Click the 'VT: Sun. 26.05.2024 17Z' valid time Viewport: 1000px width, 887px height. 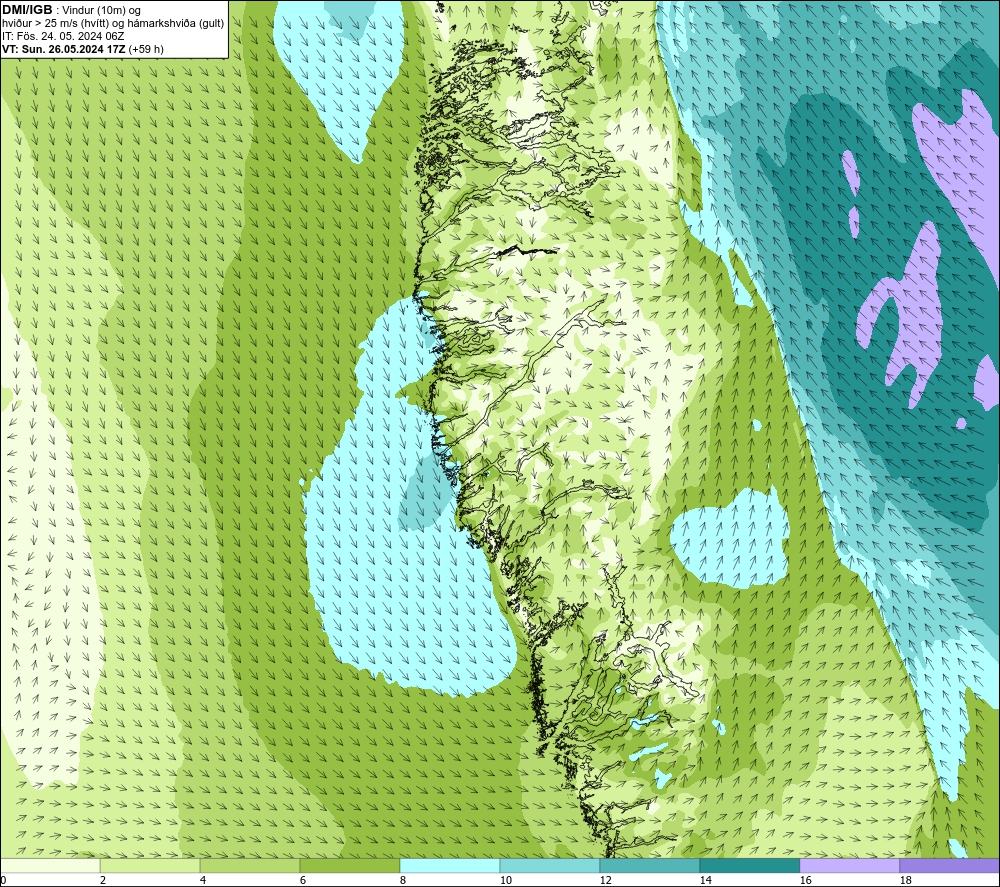click(x=64, y=49)
